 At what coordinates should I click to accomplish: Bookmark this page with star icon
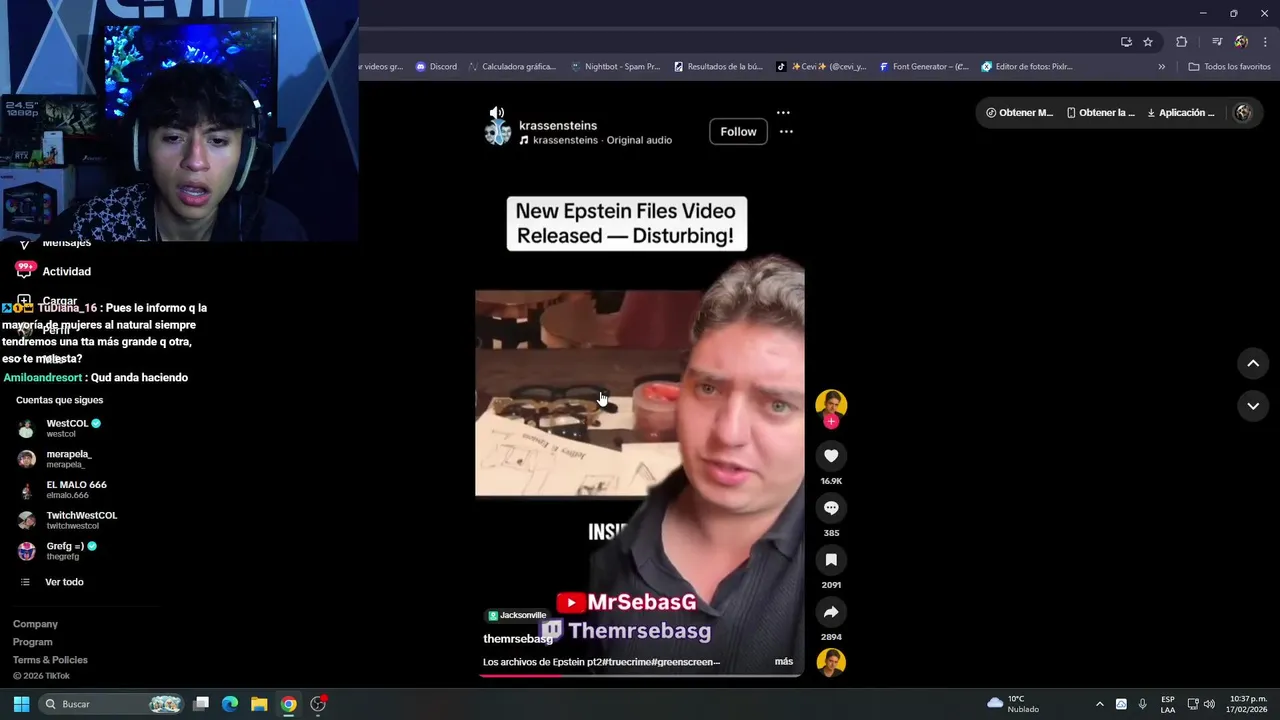pos(1148,42)
